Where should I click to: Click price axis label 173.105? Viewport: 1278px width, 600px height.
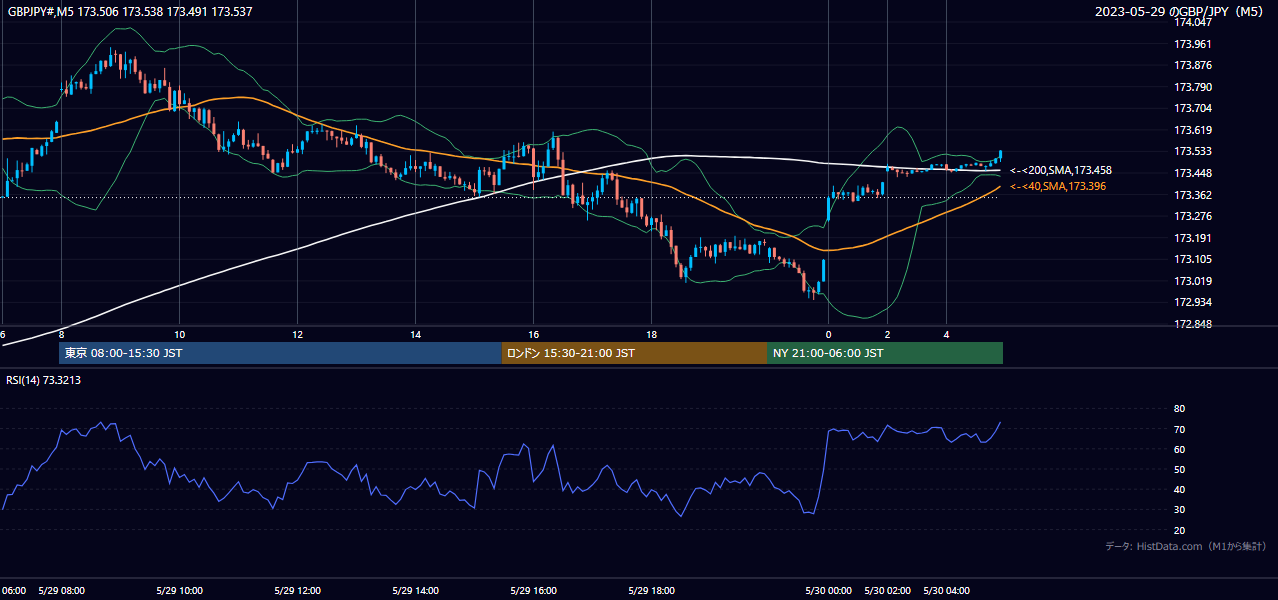(x=1193, y=259)
